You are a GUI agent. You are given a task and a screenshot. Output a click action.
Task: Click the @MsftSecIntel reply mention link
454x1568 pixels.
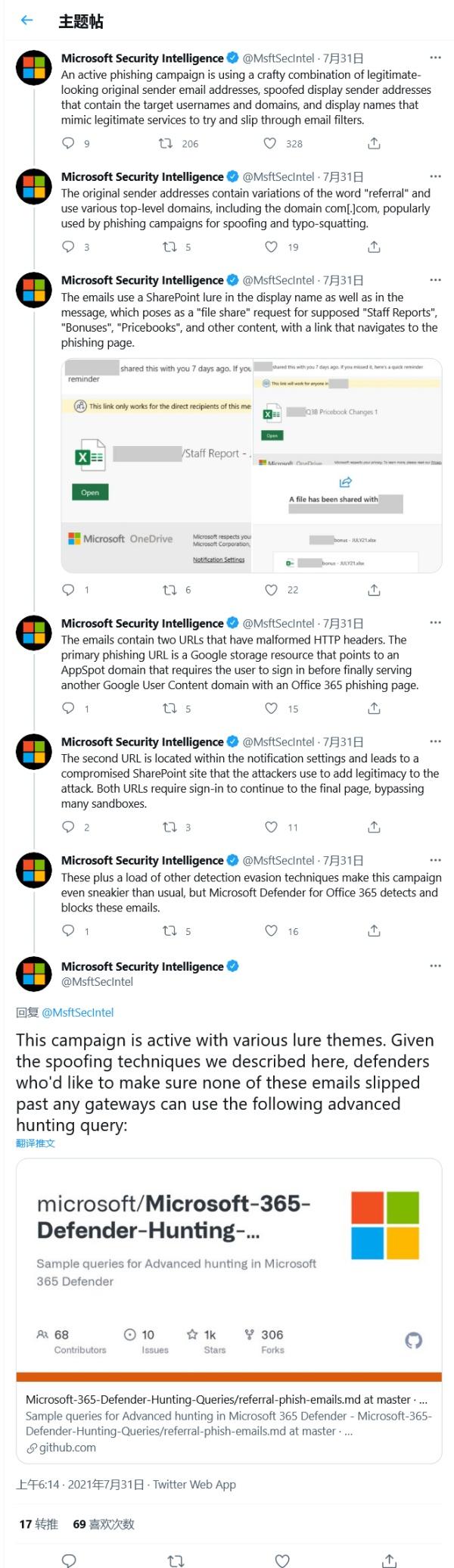click(77, 1012)
